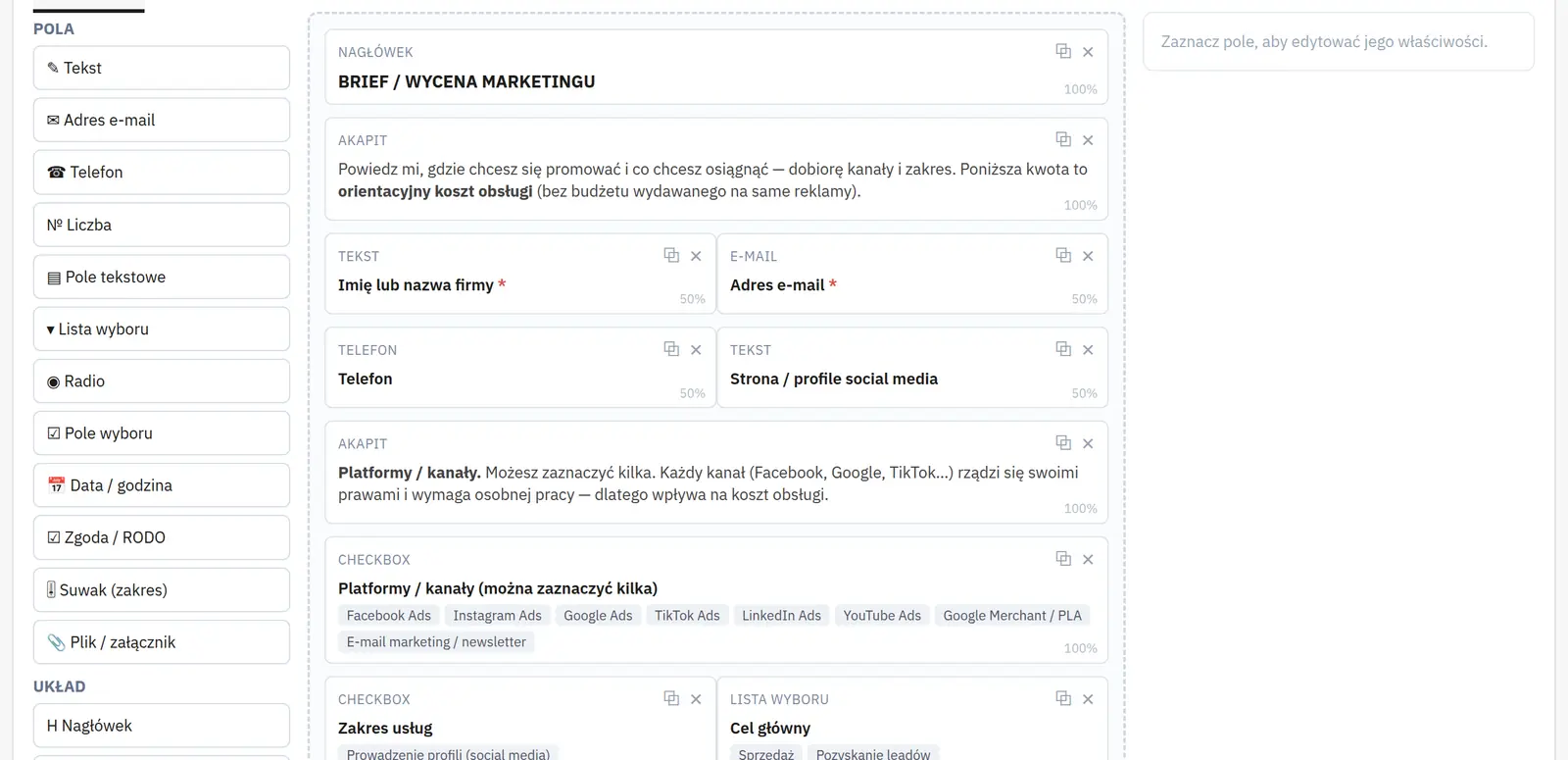Duplicate the 'Strona / profile social media' field
Screen dimensions: 1568x760
1063,349
